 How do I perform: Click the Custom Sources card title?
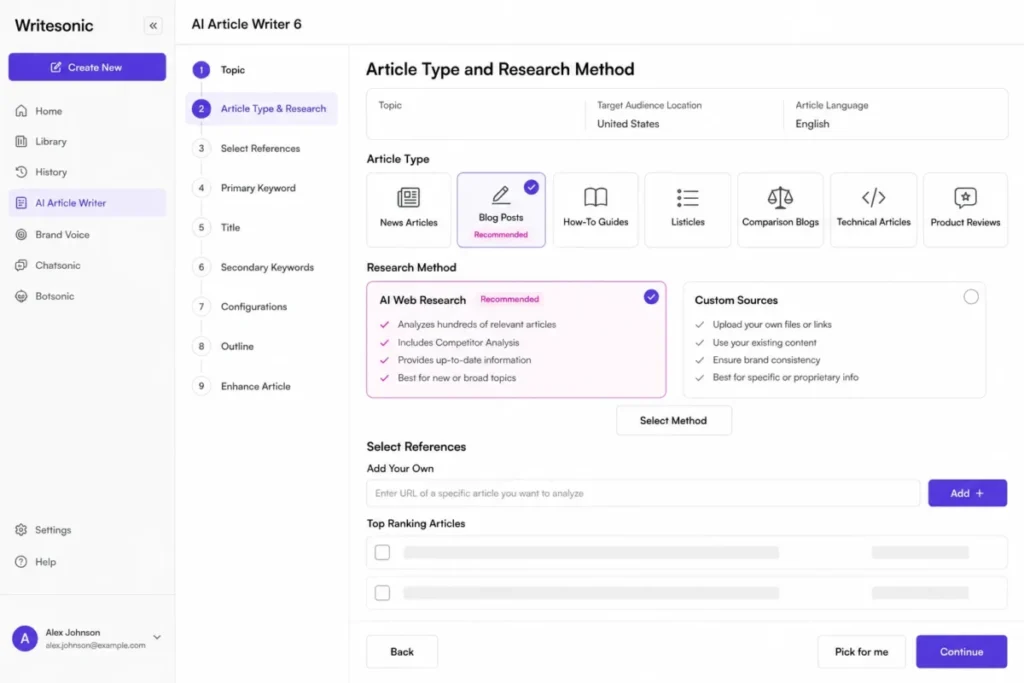point(736,300)
